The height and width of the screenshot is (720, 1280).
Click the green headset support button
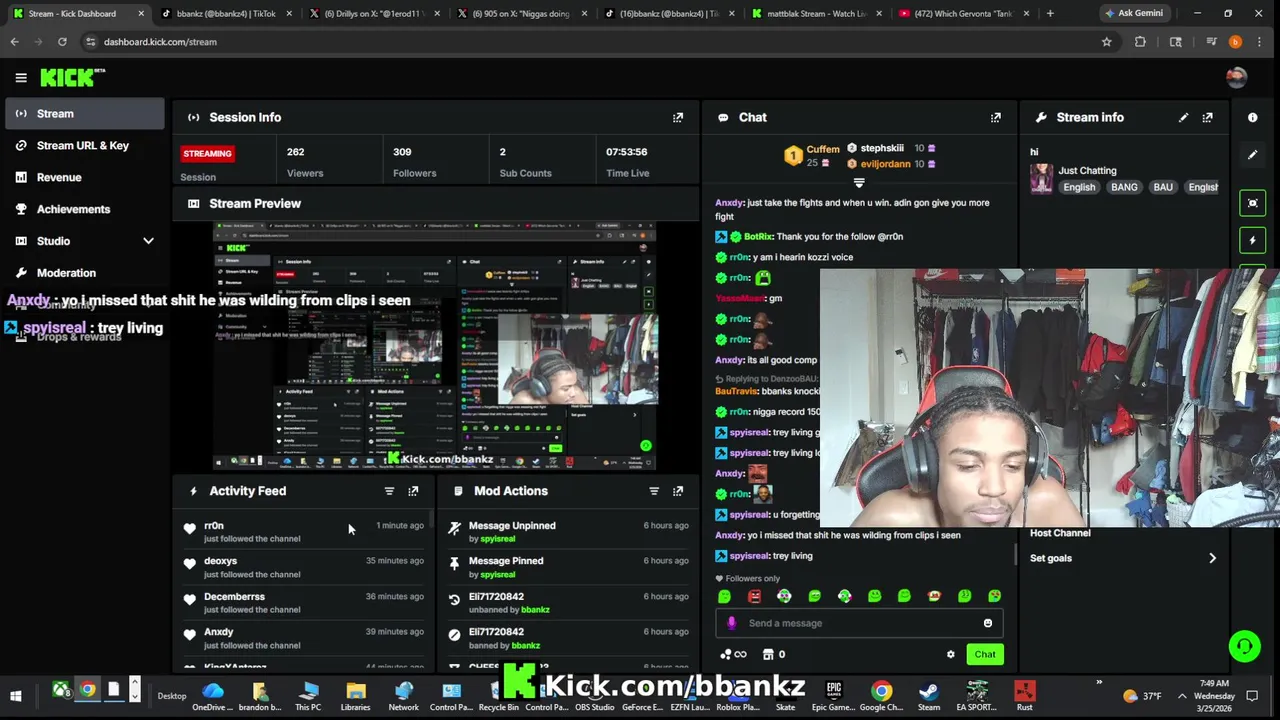1244,646
